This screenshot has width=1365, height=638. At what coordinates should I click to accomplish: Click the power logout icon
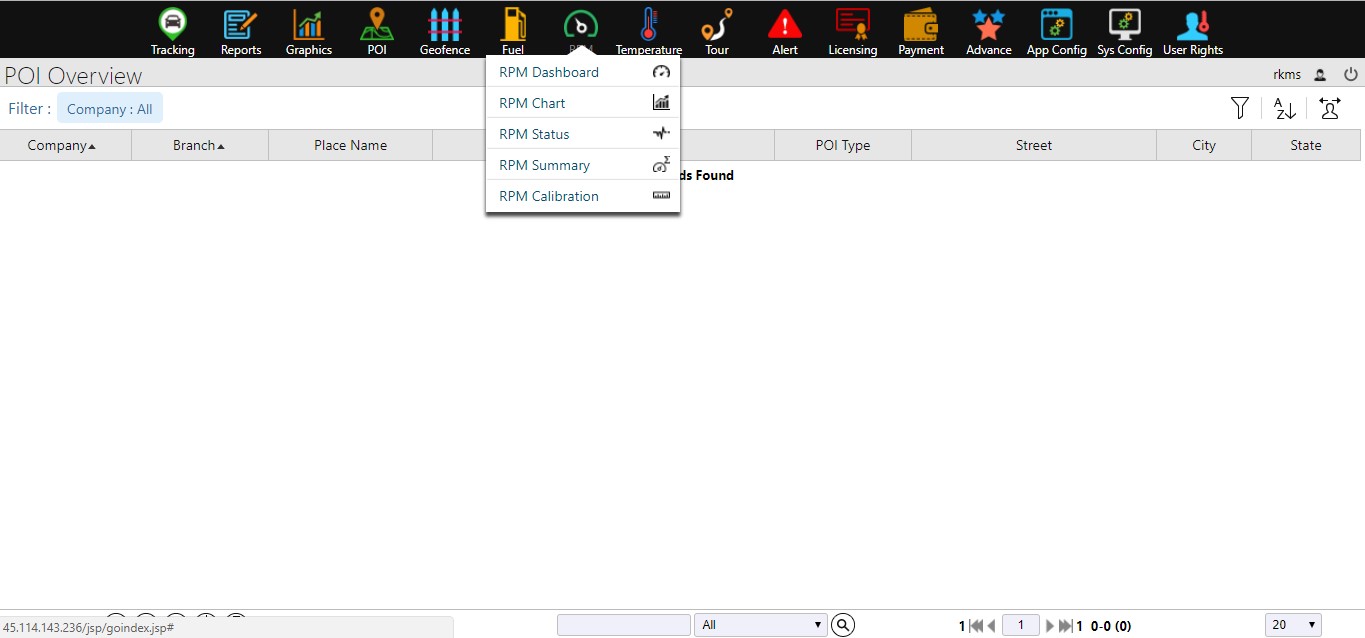pos(1350,74)
